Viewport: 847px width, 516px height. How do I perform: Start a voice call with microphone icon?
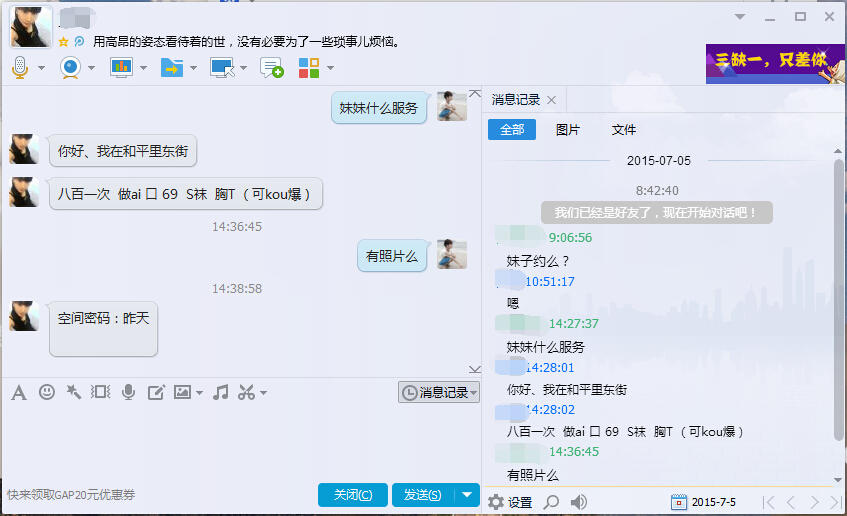20,68
